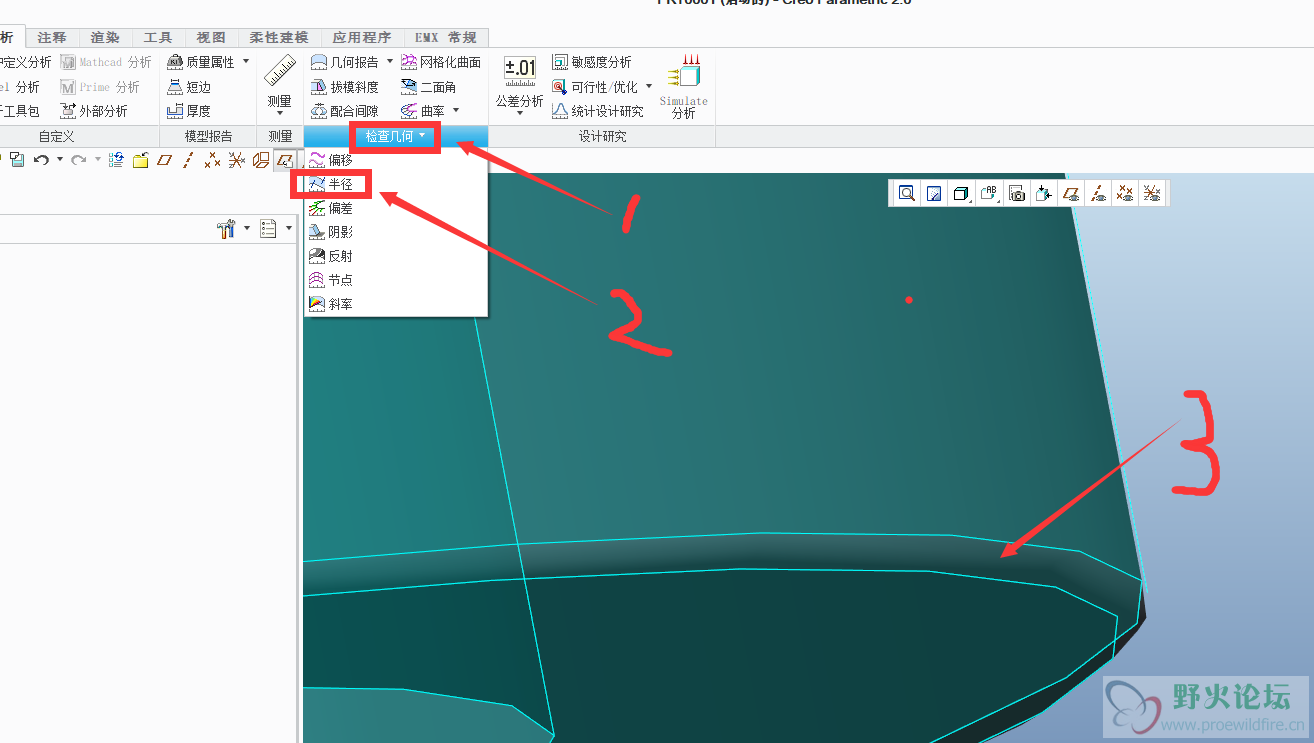The width and height of the screenshot is (1314, 743).
Task: Choose 偏移 from the dropdown menu
Action: [x=396, y=160]
